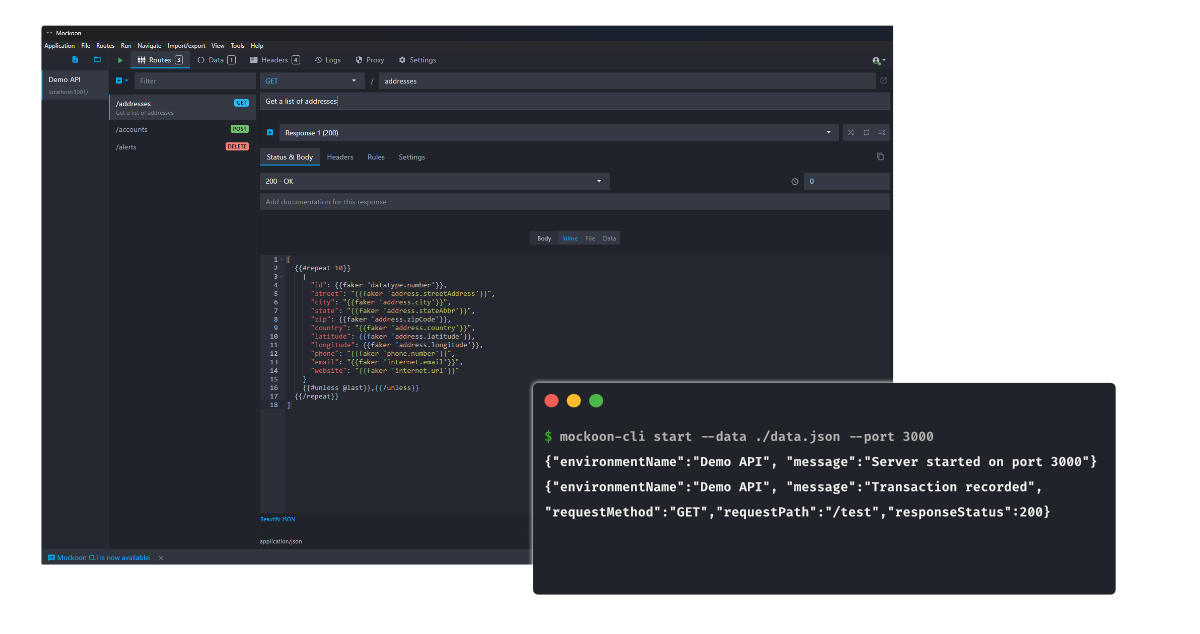Open the Import/export menu
The height and width of the screenshot is (634, 1200).
click(186, 46)
